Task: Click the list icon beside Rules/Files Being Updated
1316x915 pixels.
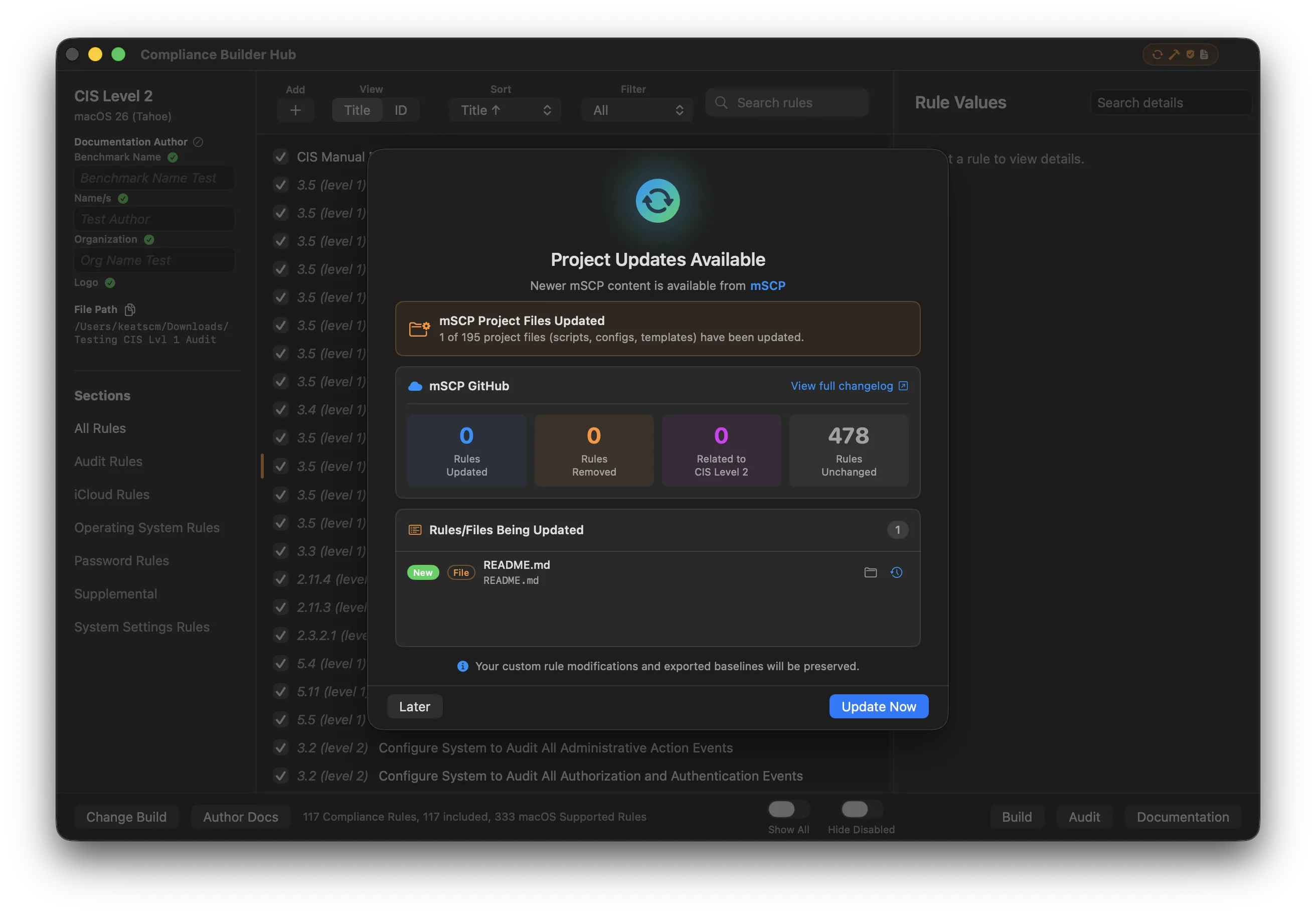Action: (415, 530)
